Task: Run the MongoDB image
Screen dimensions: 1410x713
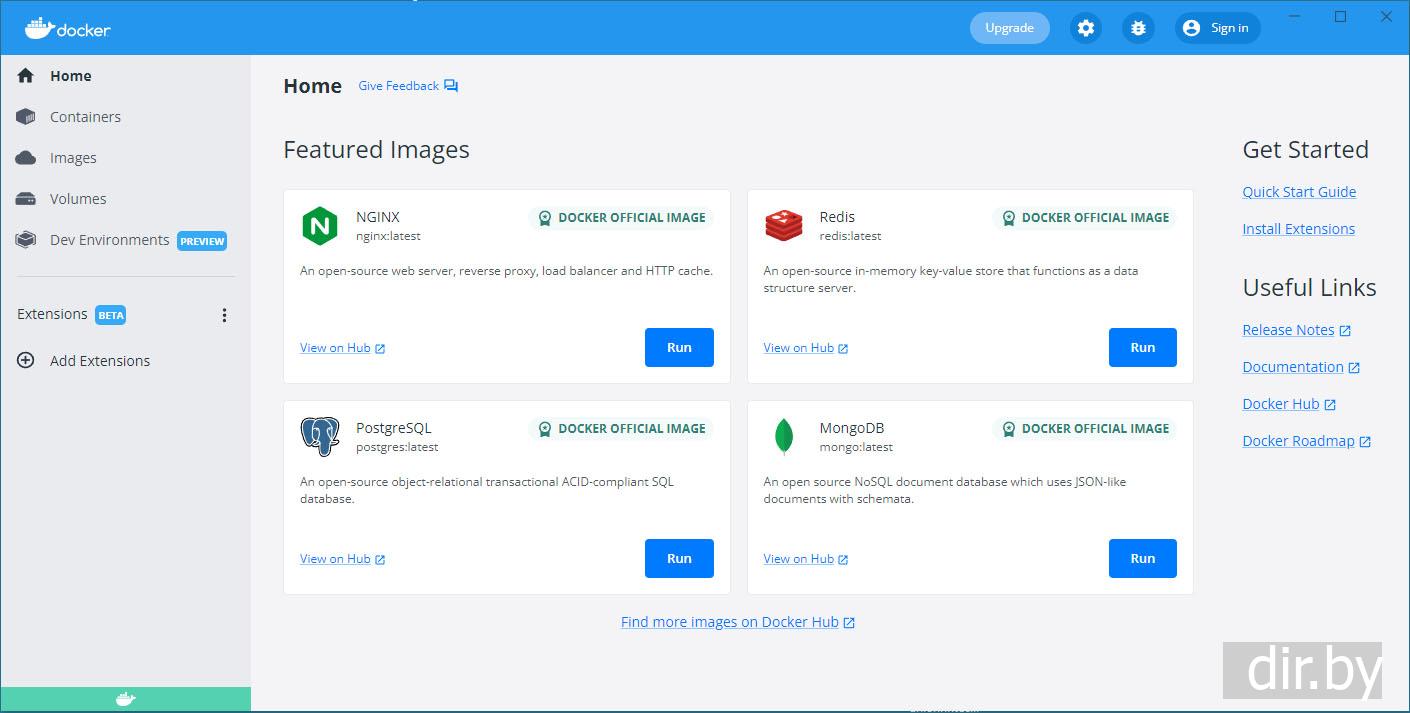Action: click(x=1142, y=559)
